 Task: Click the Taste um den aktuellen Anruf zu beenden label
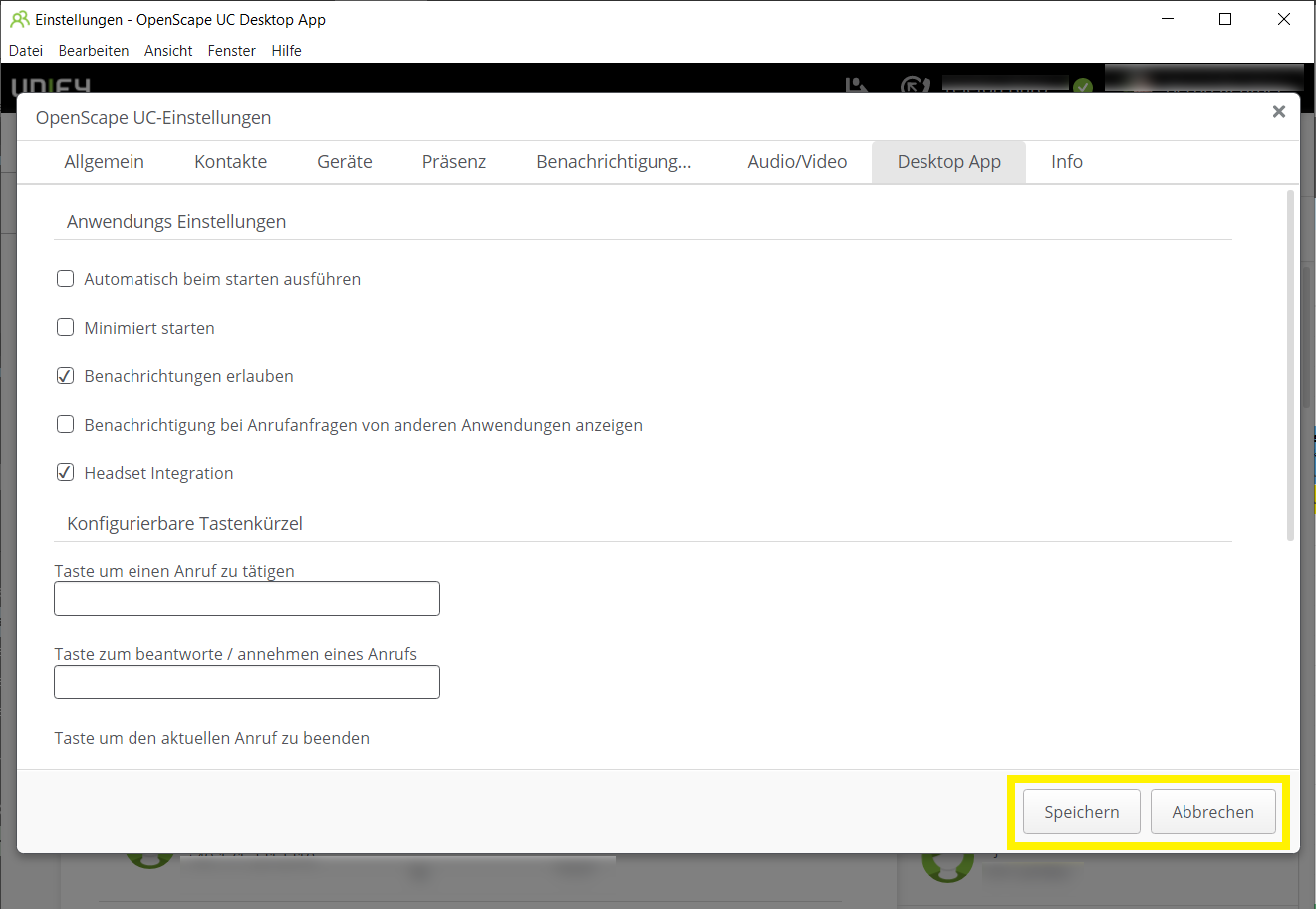[212, 738]
